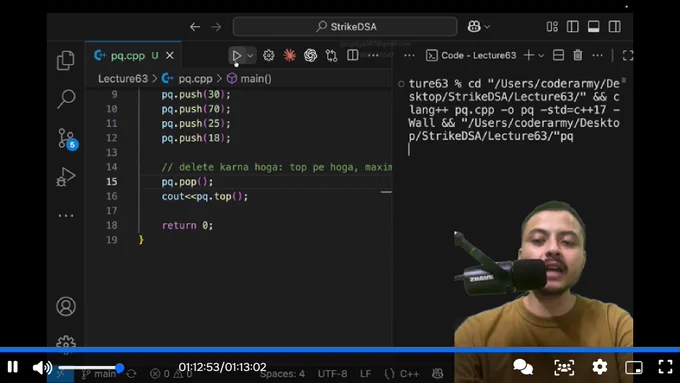Toggle the primary side bar
This screenshot has height=383, width=680.
click(573, 26)
